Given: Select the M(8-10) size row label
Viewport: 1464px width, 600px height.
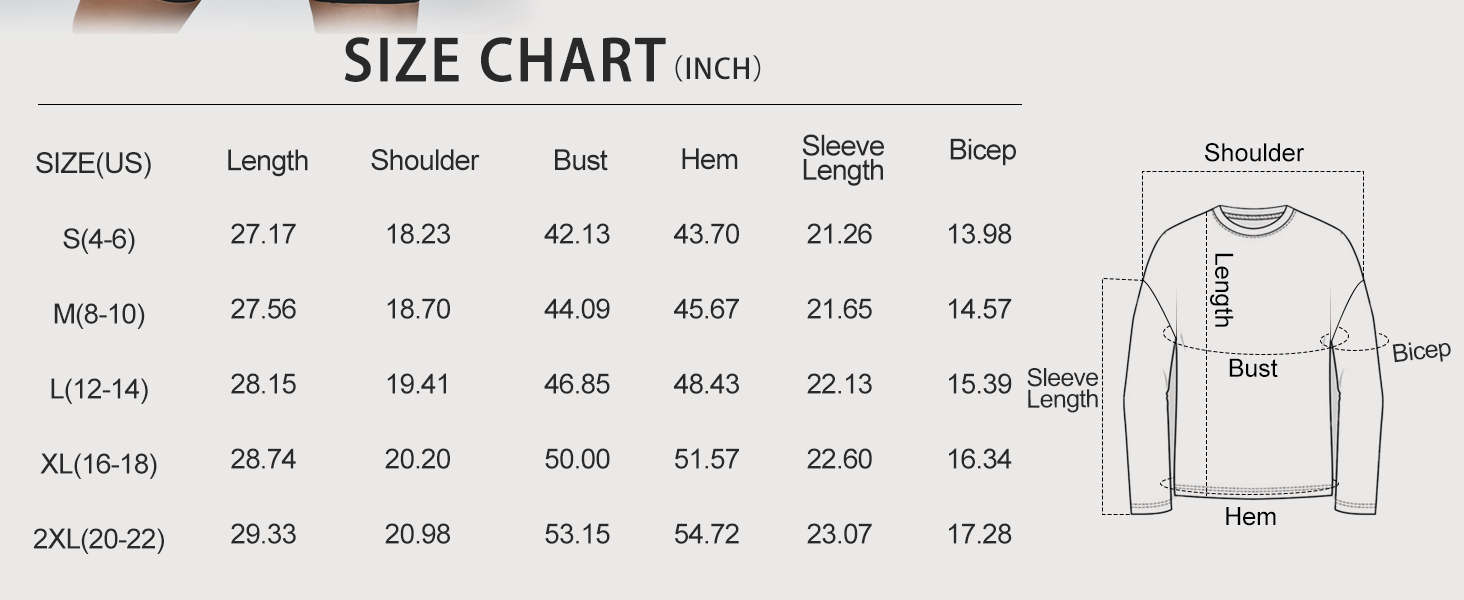Looking at the screenshot, I should [x=99, y=315].
